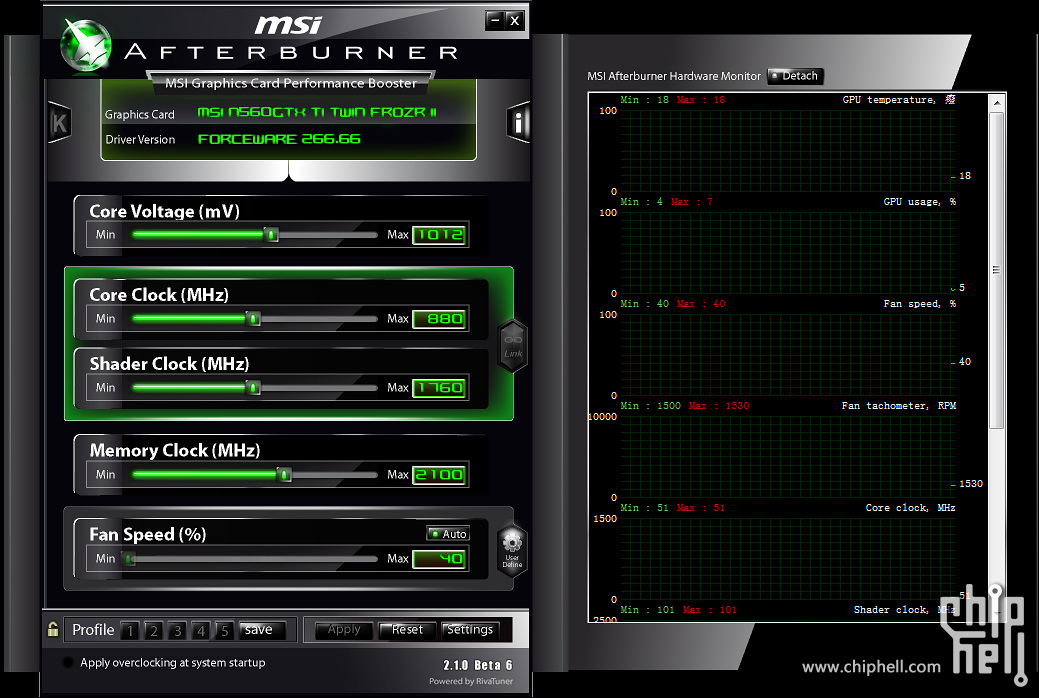Select profile slot 4

tap(201, 630)
